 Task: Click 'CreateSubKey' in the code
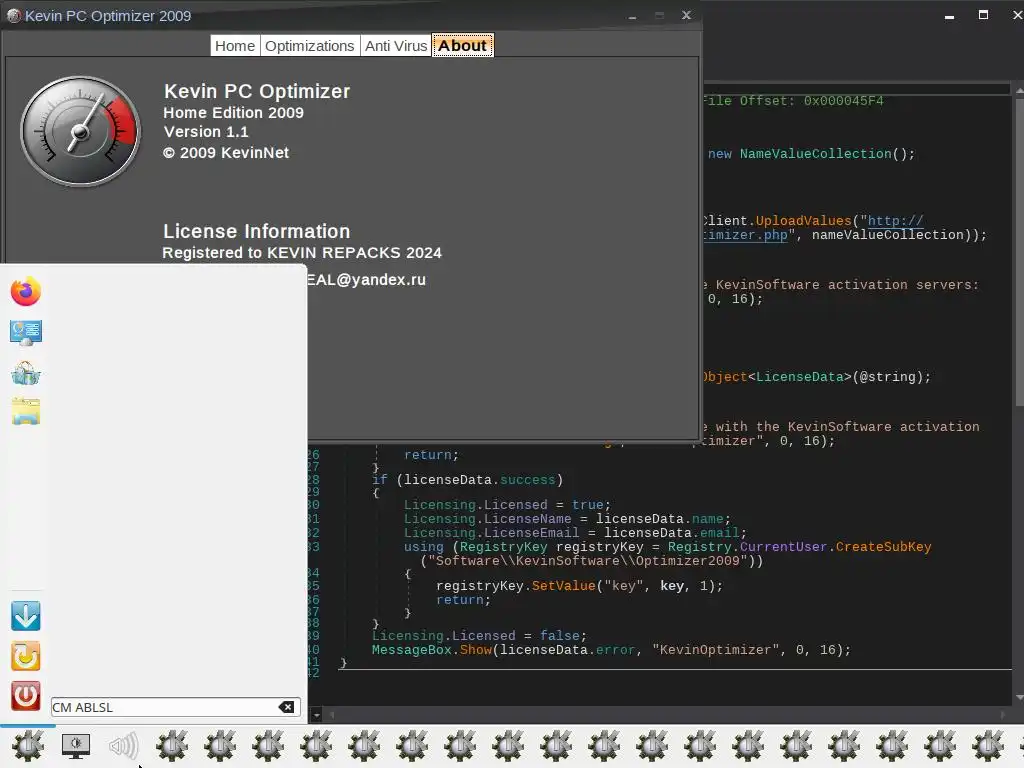pos(883,547)
